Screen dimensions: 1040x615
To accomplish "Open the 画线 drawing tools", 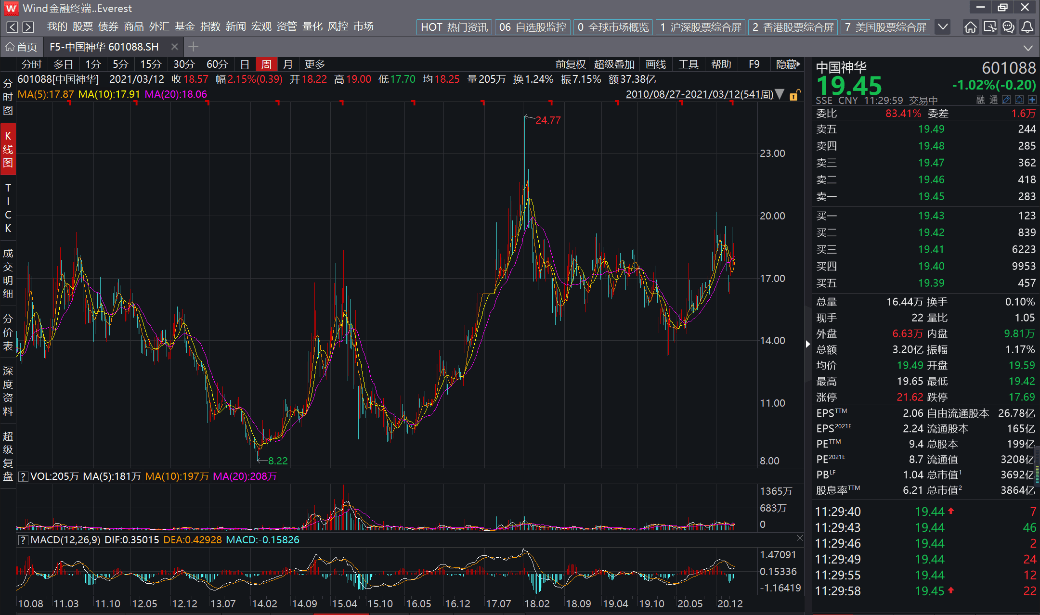I will pyautogui.click(x=655, y=64).
